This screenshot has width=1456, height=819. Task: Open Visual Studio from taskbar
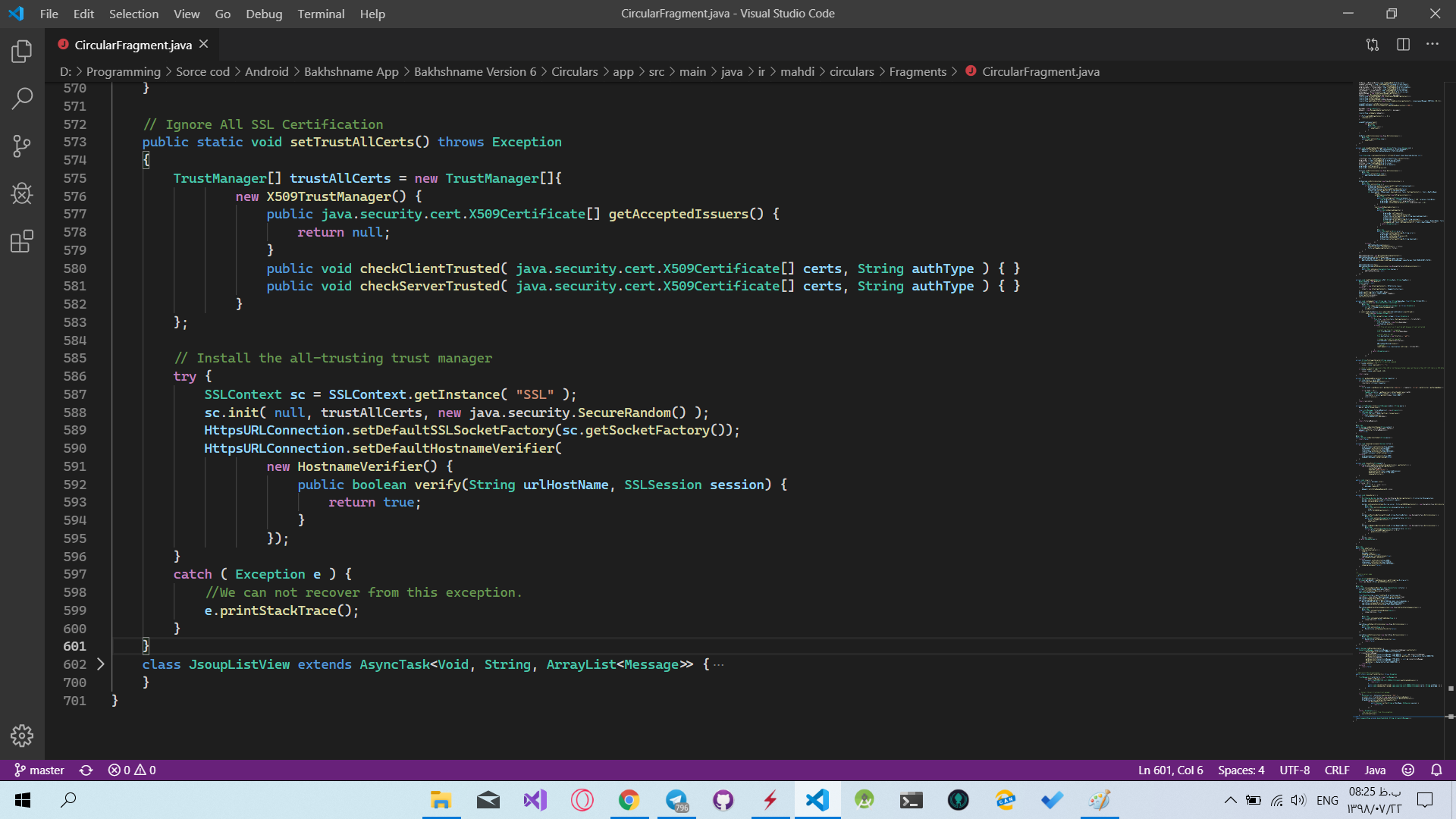coord(535,800)
